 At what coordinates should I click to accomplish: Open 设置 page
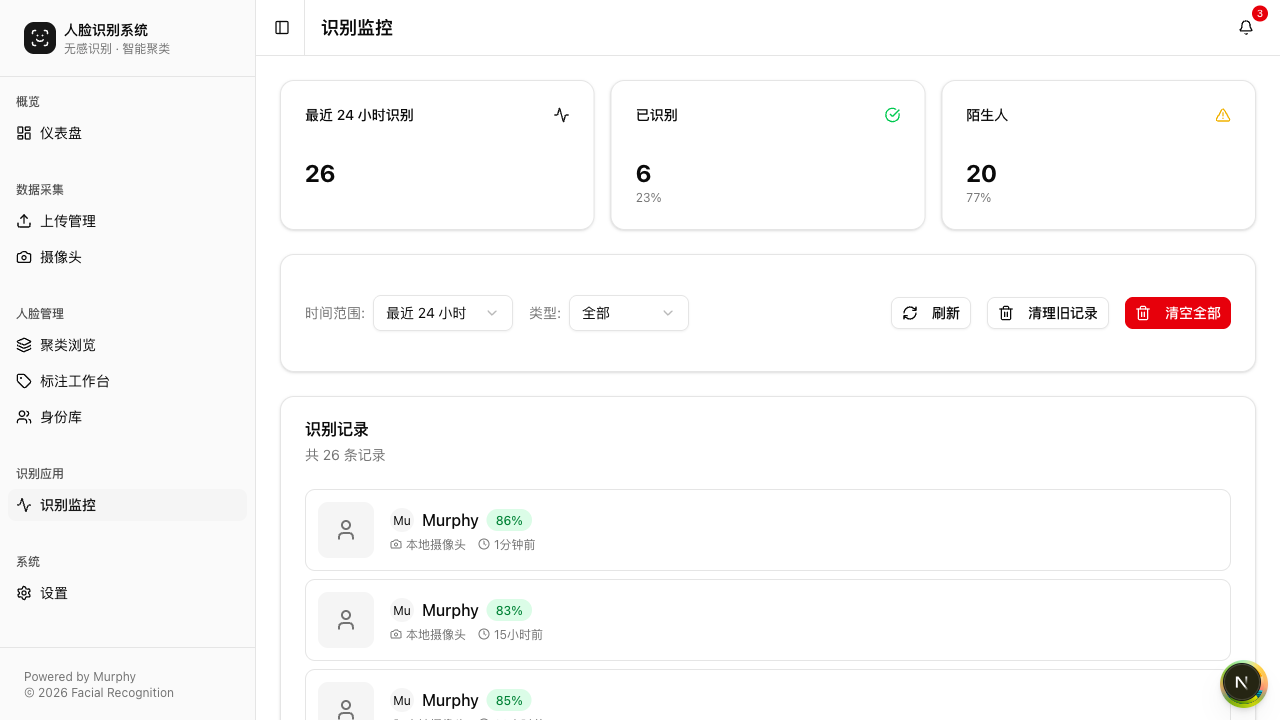(54, 593)
